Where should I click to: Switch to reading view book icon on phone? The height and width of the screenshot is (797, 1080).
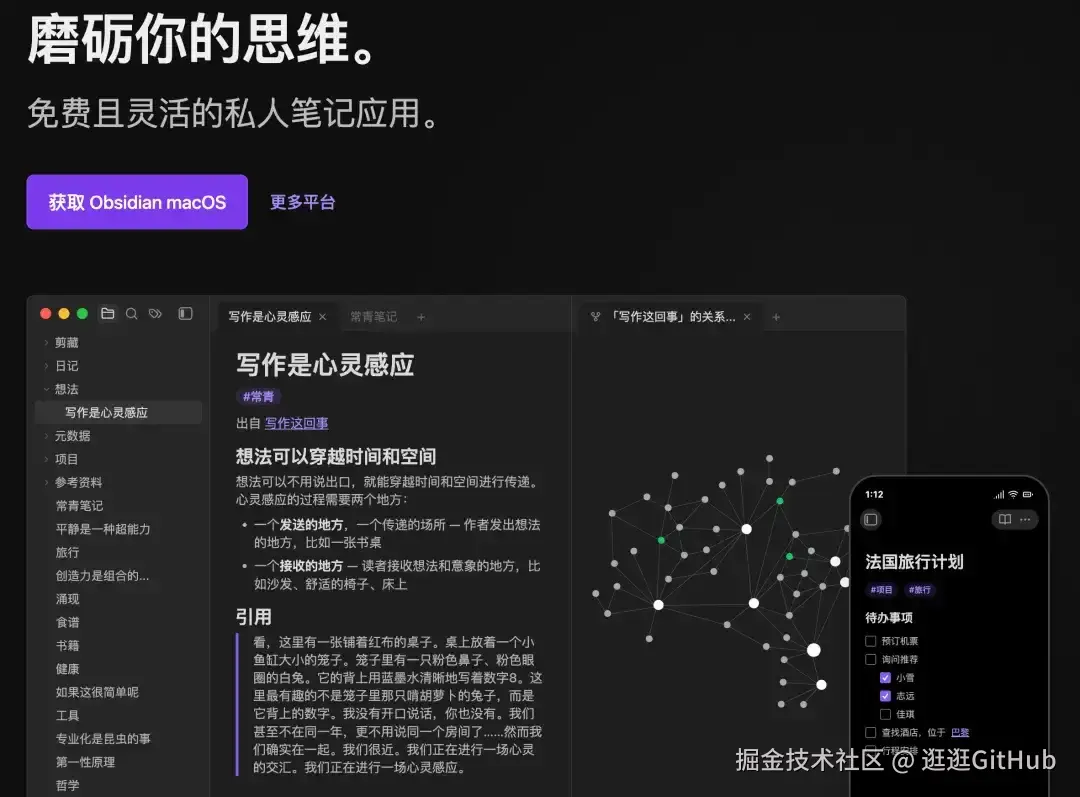(1005, 519)
